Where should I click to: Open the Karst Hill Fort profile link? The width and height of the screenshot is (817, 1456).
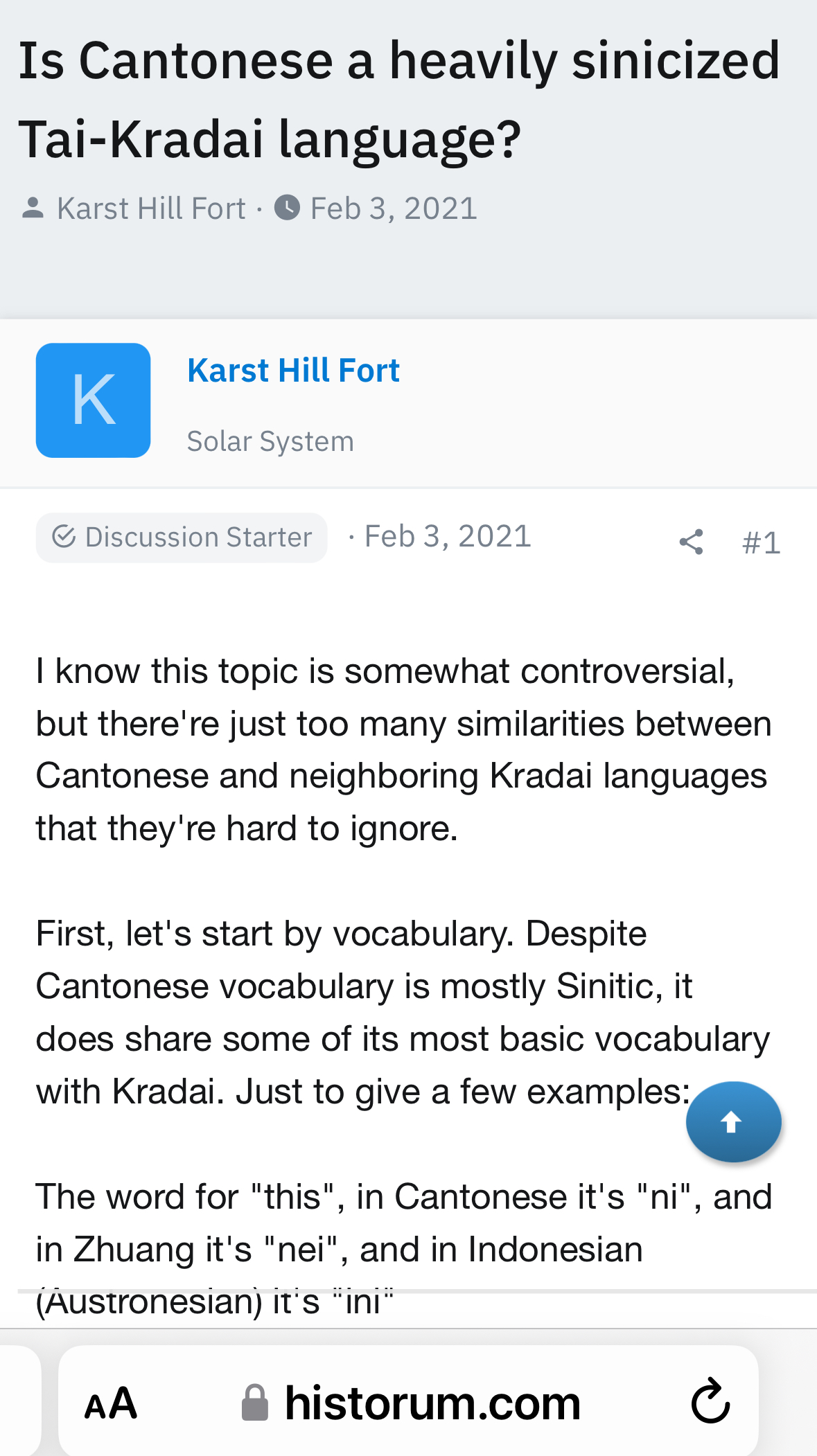point(293,370)
